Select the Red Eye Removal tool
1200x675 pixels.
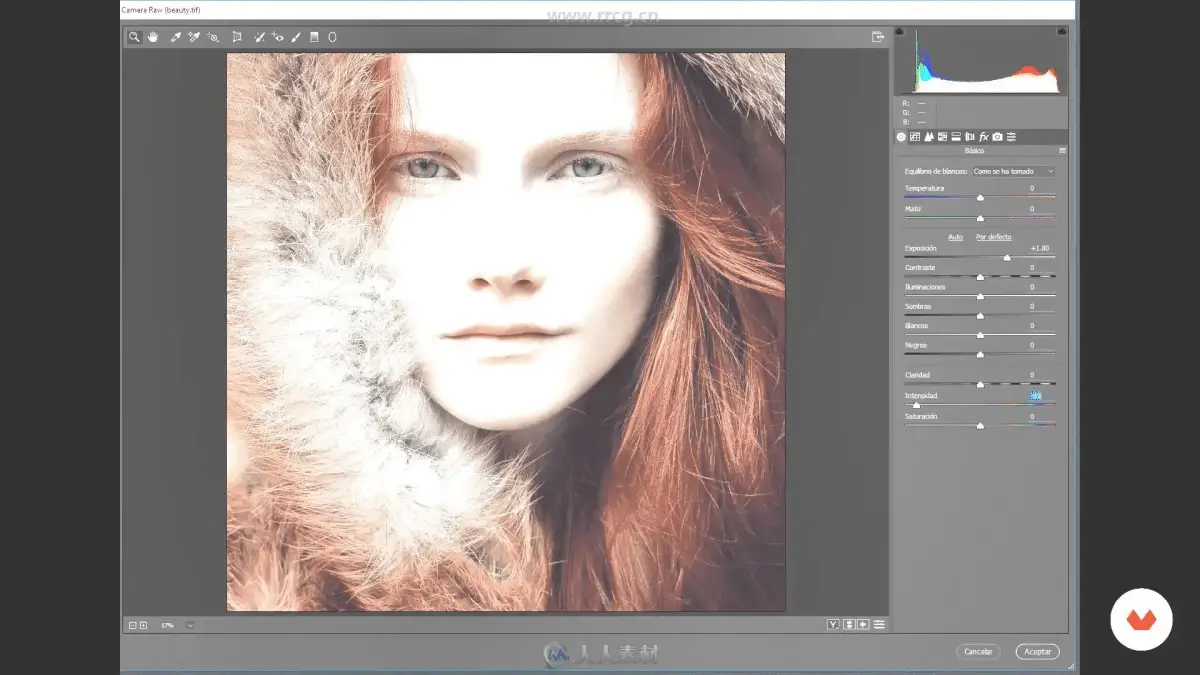(278, 37)
